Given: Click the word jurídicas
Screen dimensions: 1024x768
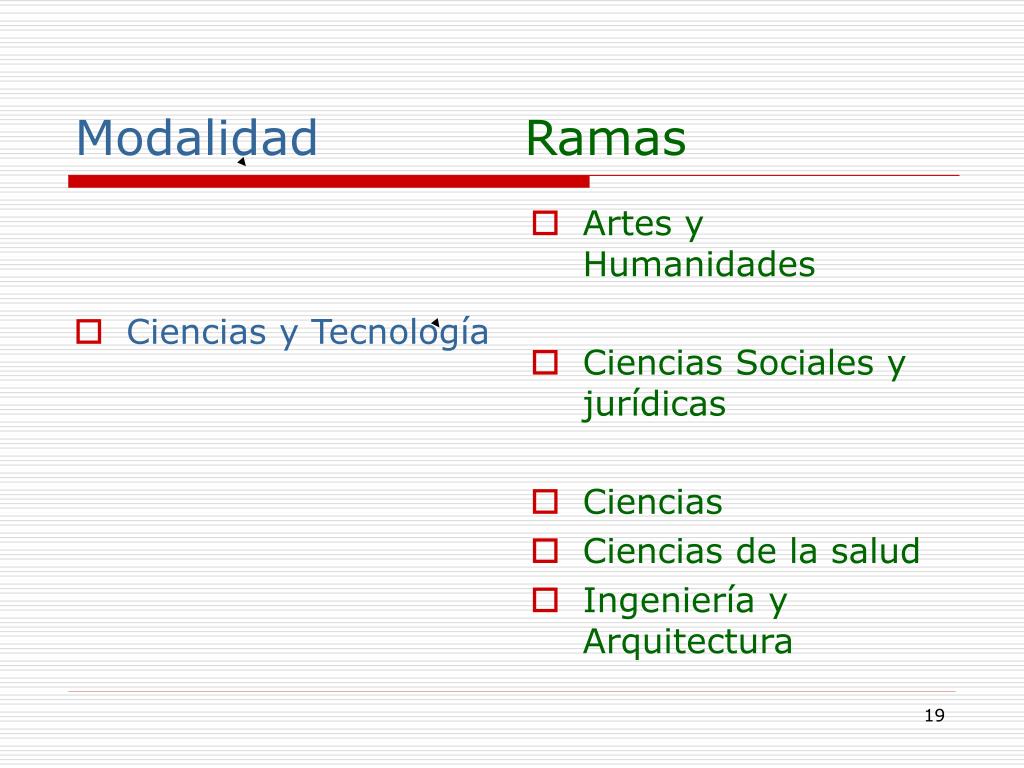Looking at the screenshot, I should (654, 404).
